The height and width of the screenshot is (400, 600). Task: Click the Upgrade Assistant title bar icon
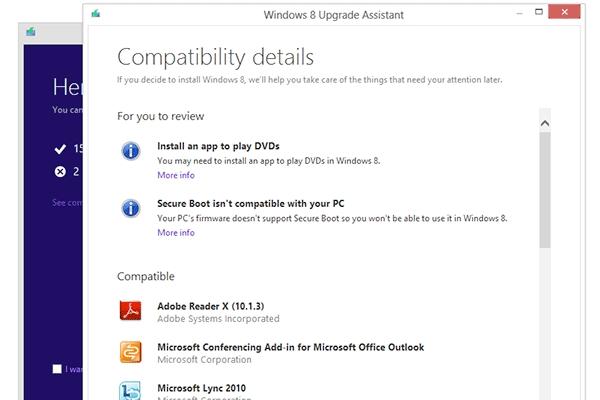(x=96, y=14)
